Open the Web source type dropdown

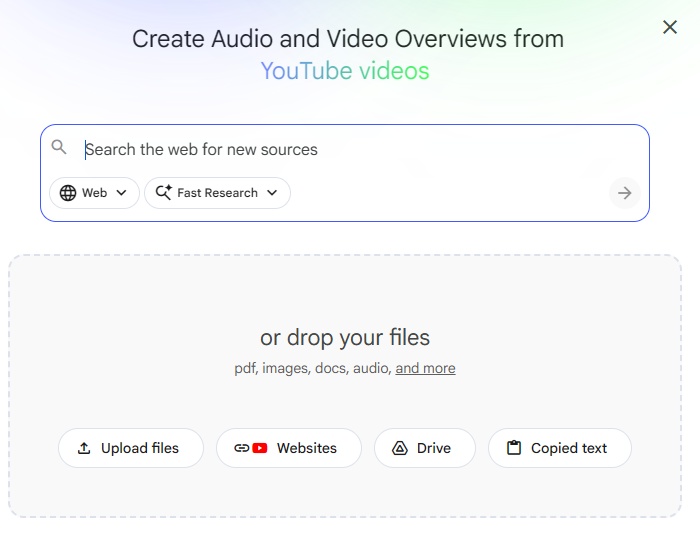click(x=94, y=193)
